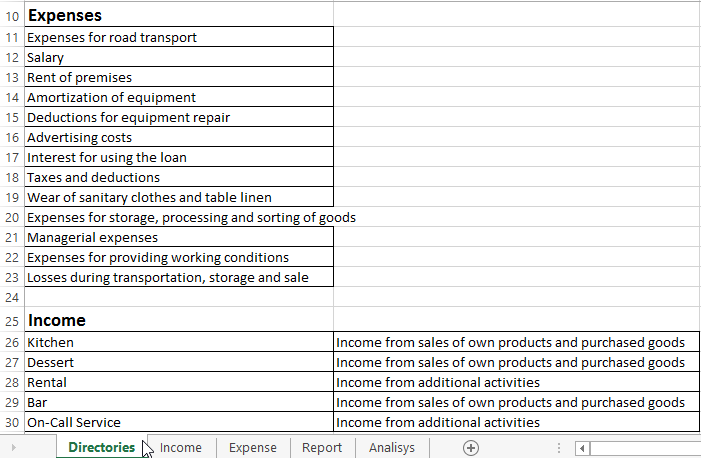Select row 11 header
The width and height of the screenshot is (701, 458).
point(12,37)
